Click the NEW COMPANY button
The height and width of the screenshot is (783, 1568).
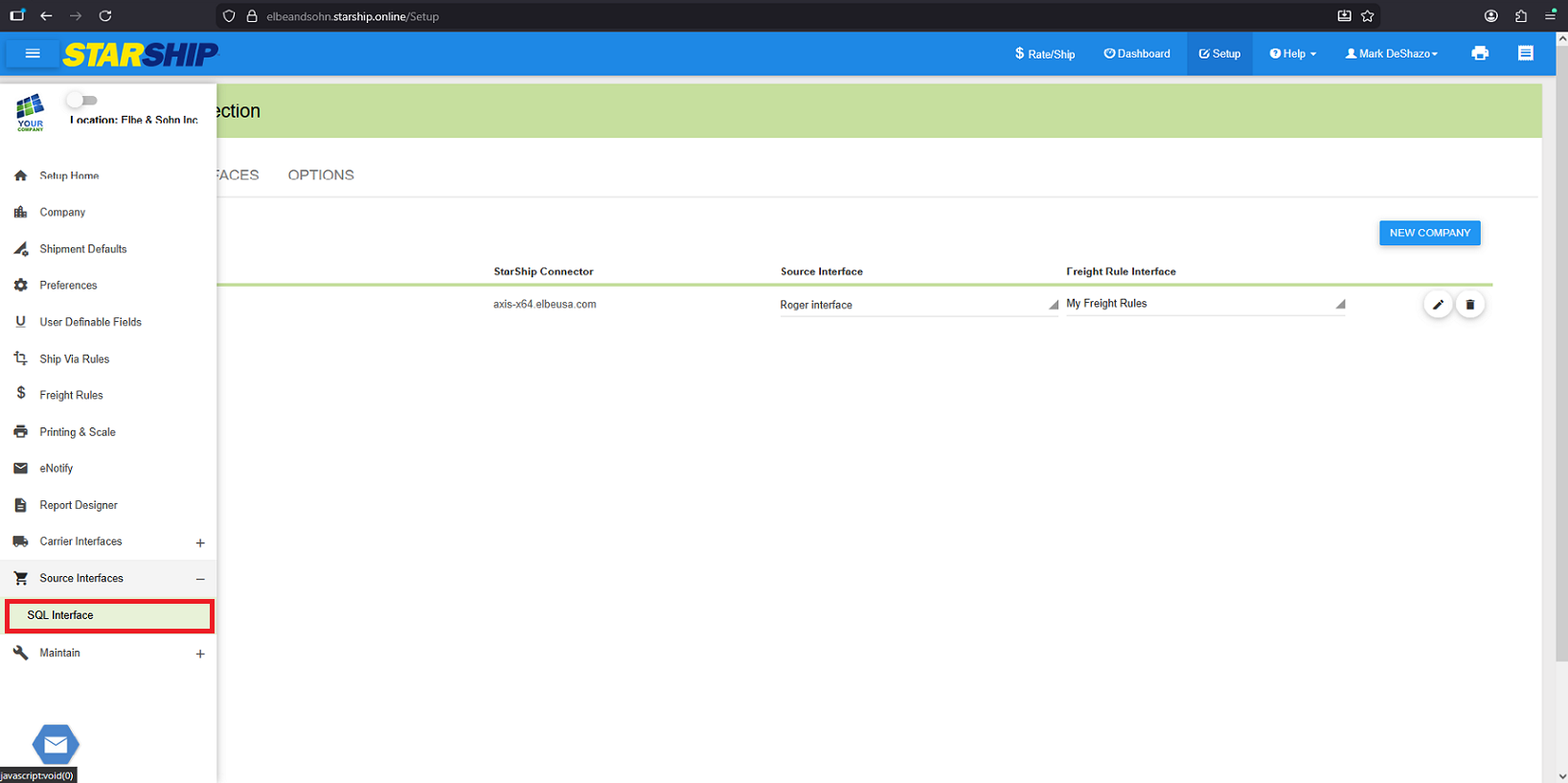click(x=1429, y=233)
